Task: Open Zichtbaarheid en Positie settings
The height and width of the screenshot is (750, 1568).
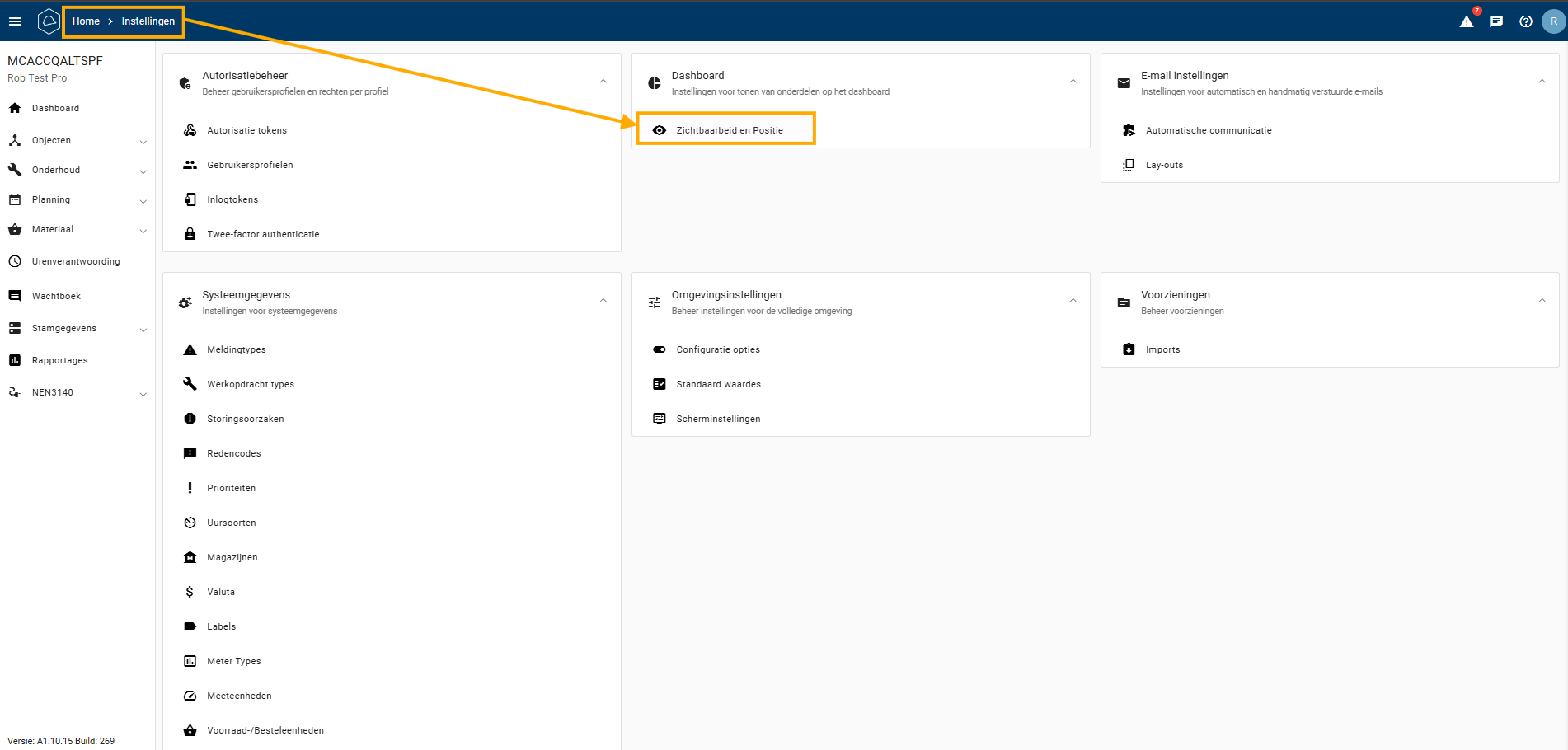Action: [x=729, y=130]
